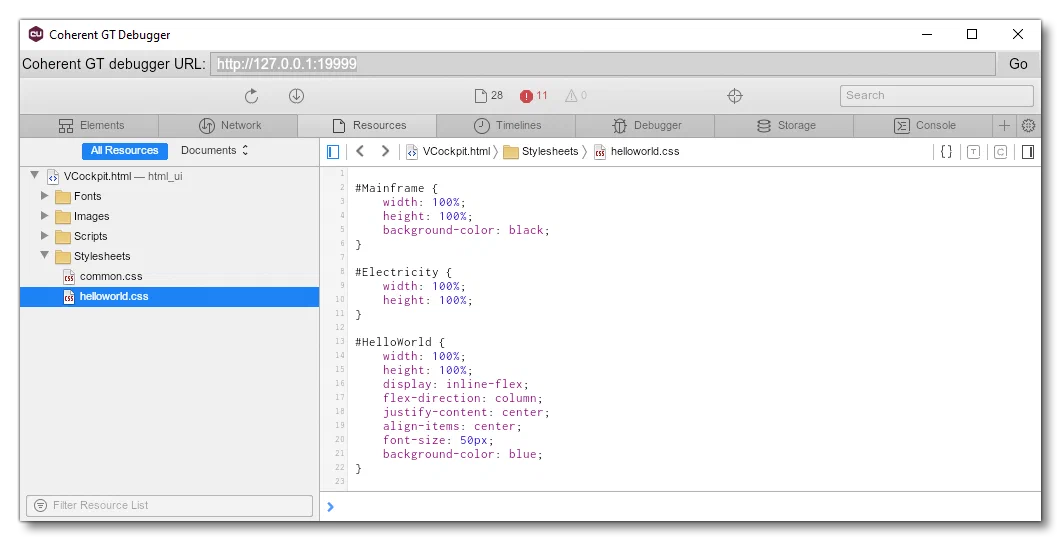Activate the element inspection crosshair
Image resolution: width=1061 pixels, height=541 pixels.
pyautogui.click(x=735, y=96)
